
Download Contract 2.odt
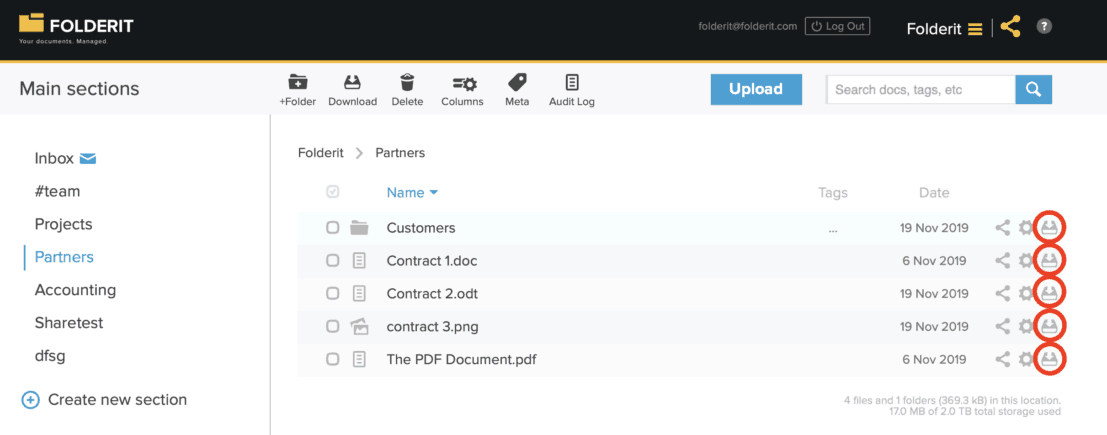click(x=1049, y=293)
